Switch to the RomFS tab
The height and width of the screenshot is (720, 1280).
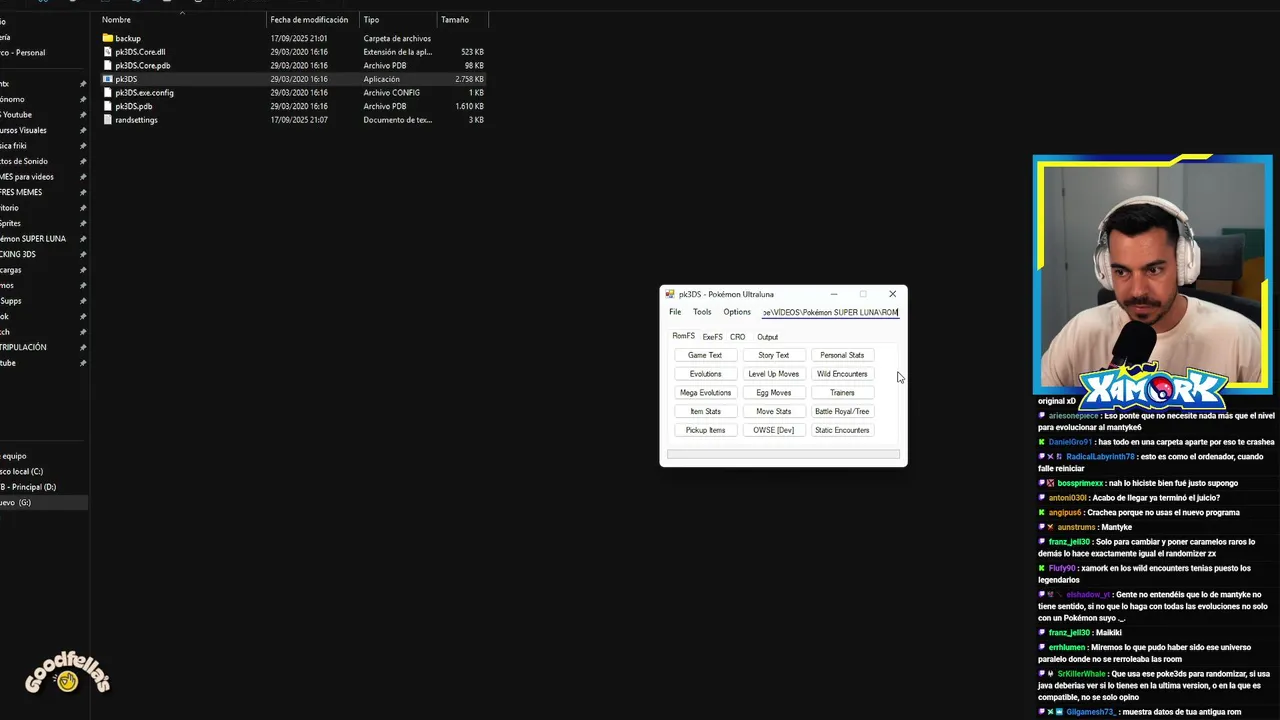pos(683,336)
